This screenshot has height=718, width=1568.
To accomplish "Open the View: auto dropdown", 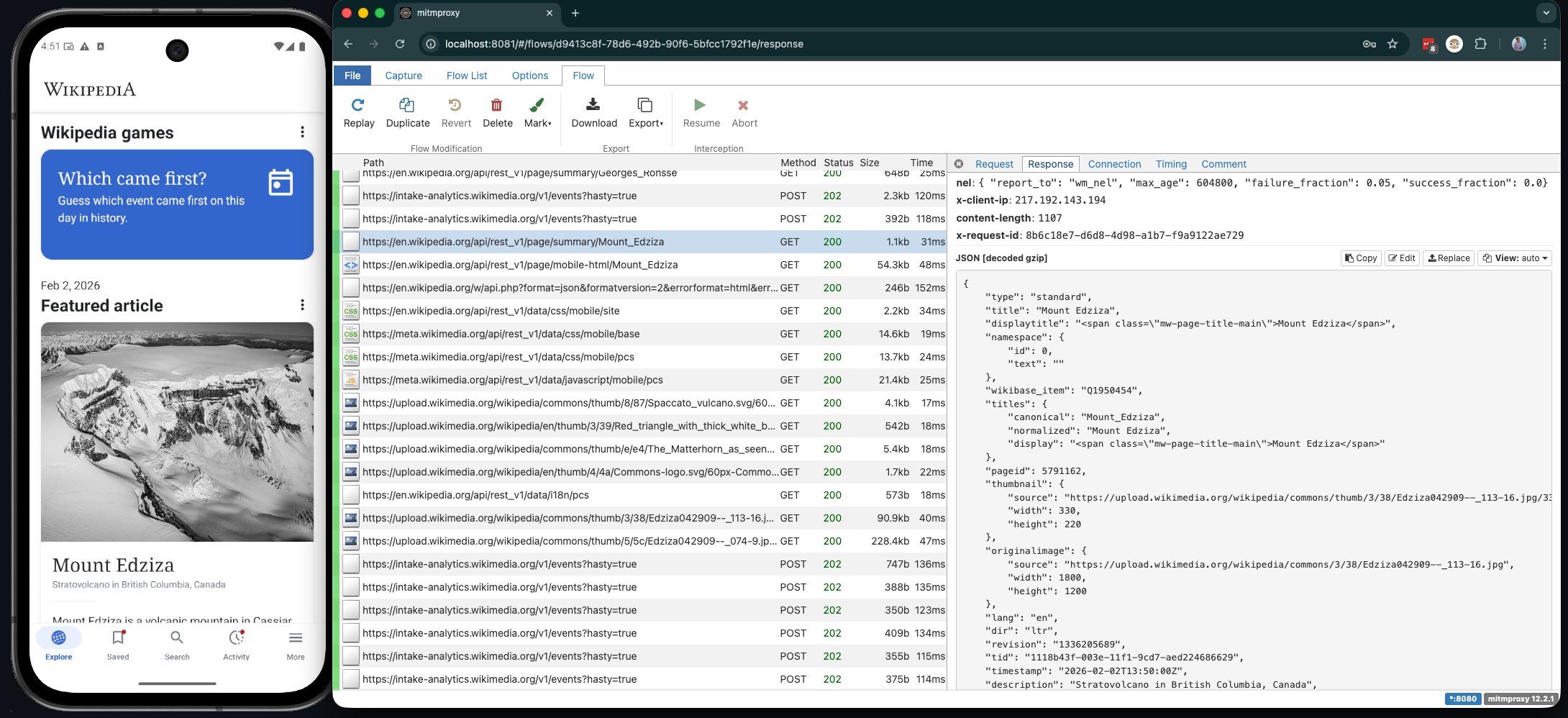I will coord(1515,258).
